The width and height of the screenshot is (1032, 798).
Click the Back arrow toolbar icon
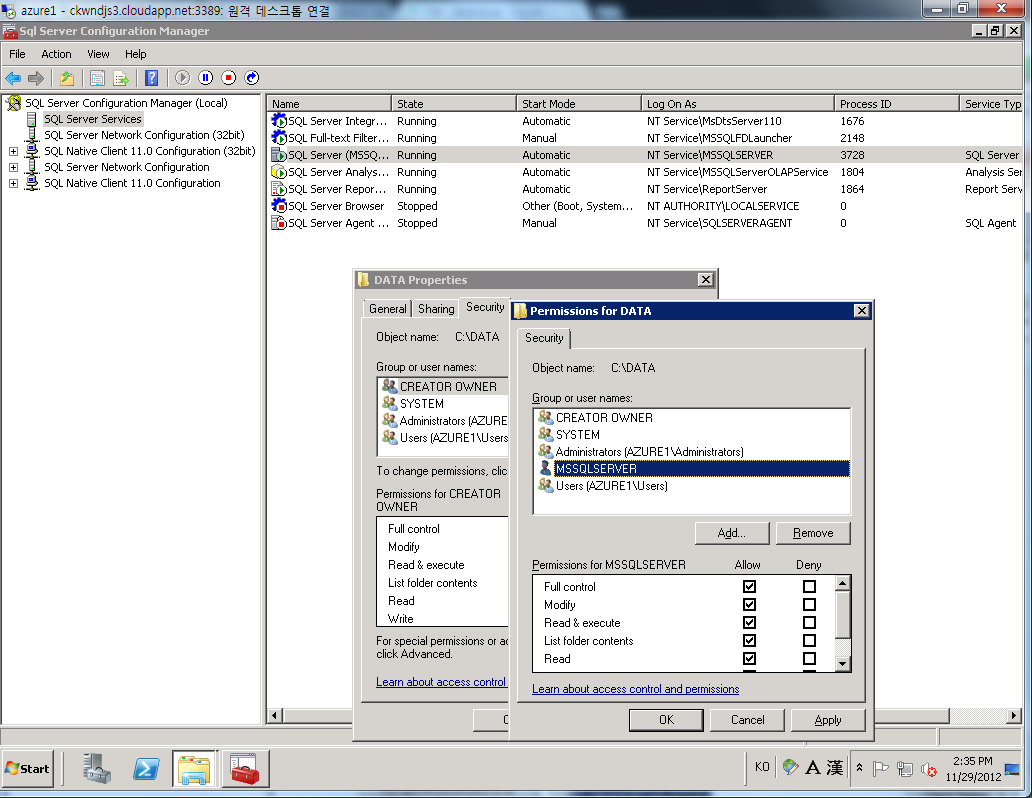[13, 78]
